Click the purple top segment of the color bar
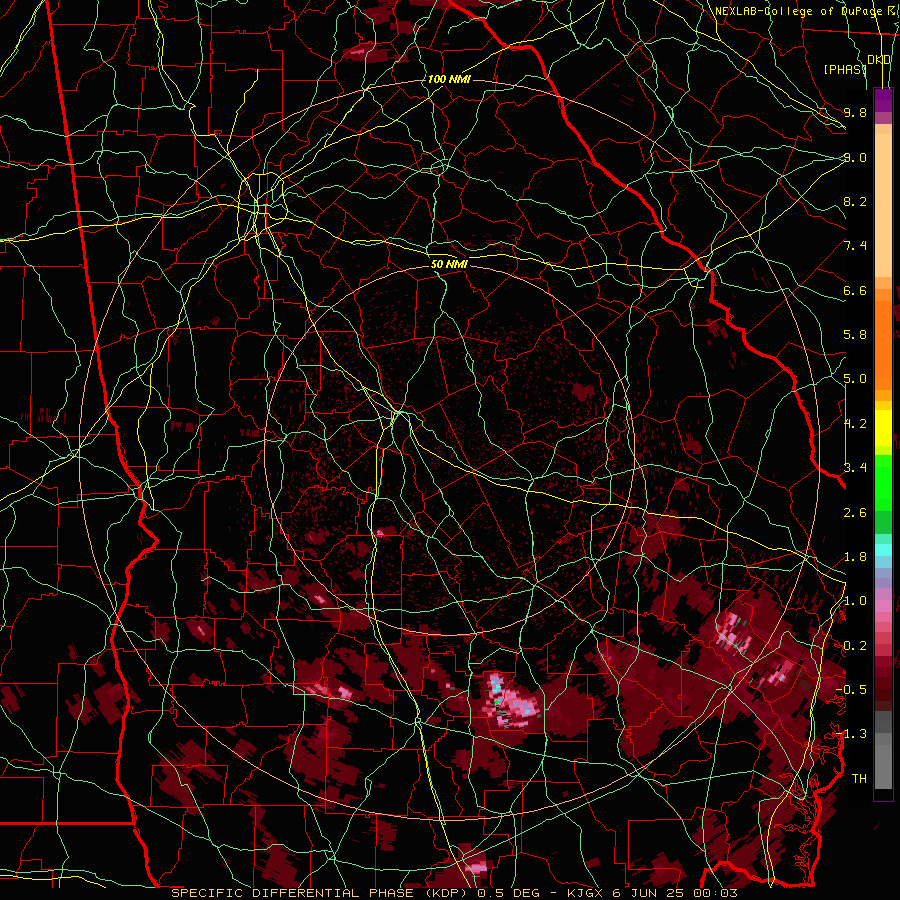The image size is (900, 900). pyautogui.click(x=883, y=100)
